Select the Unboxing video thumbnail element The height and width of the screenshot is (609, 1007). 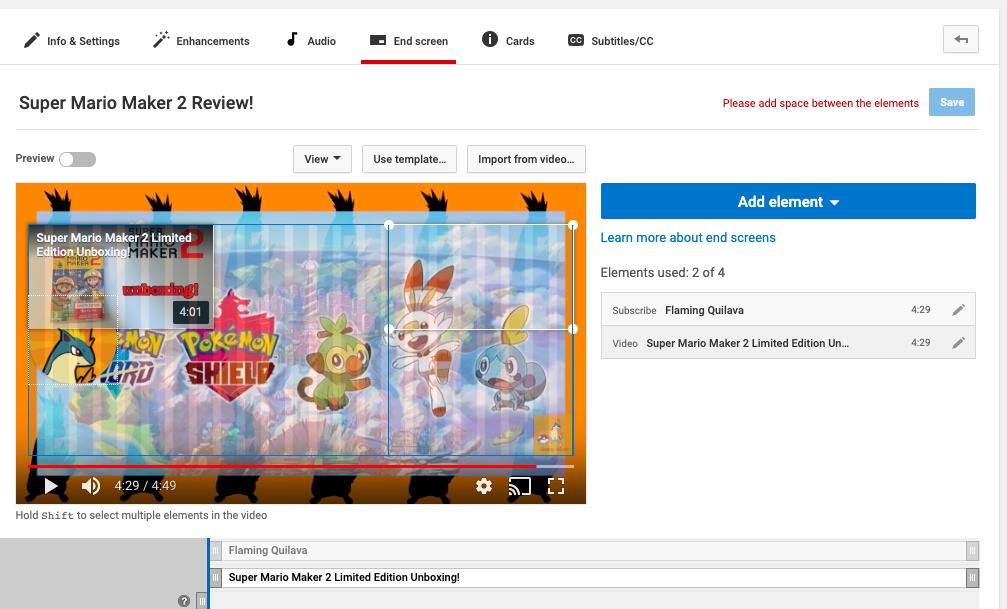[x=121, y=276]
